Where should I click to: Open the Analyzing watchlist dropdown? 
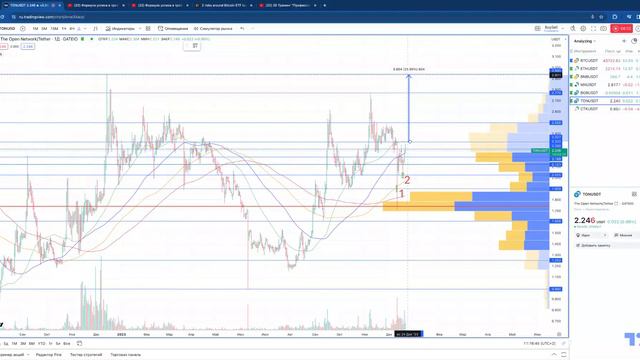[x=585, y=41]
